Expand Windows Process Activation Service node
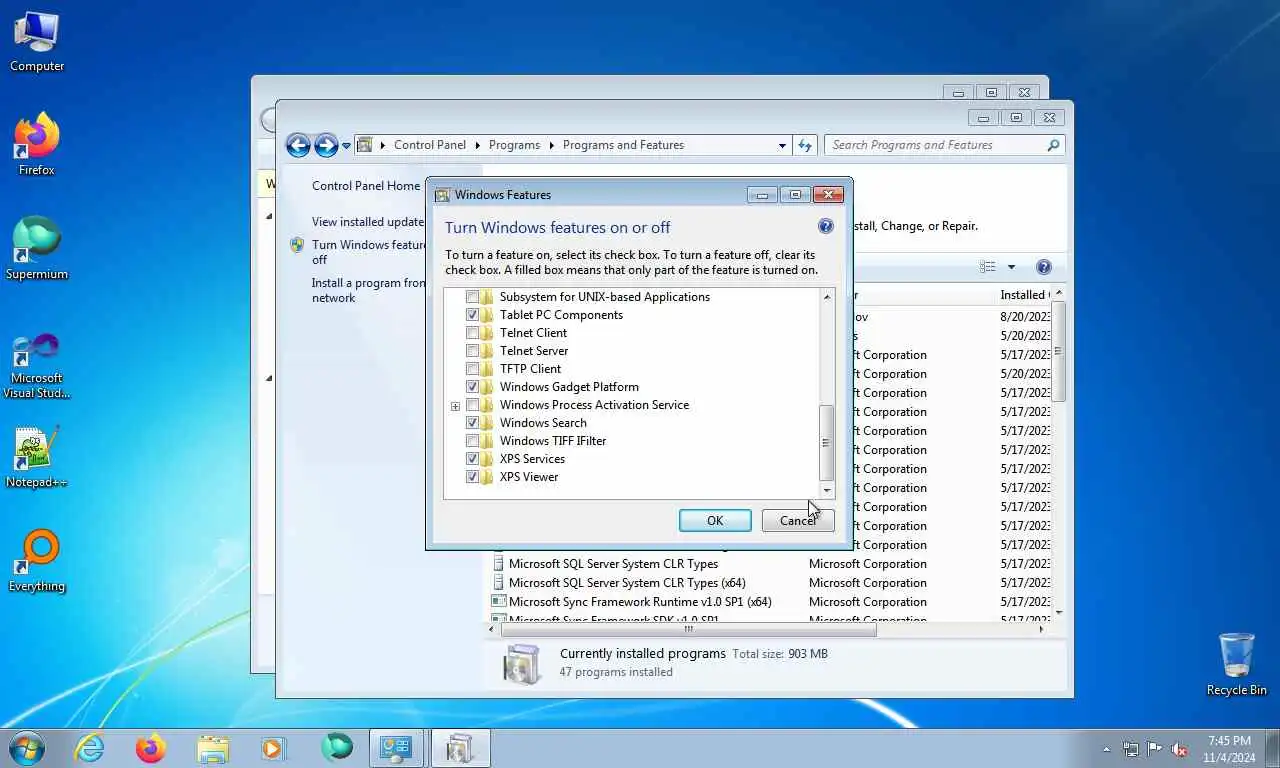 (x=455, y=406)
